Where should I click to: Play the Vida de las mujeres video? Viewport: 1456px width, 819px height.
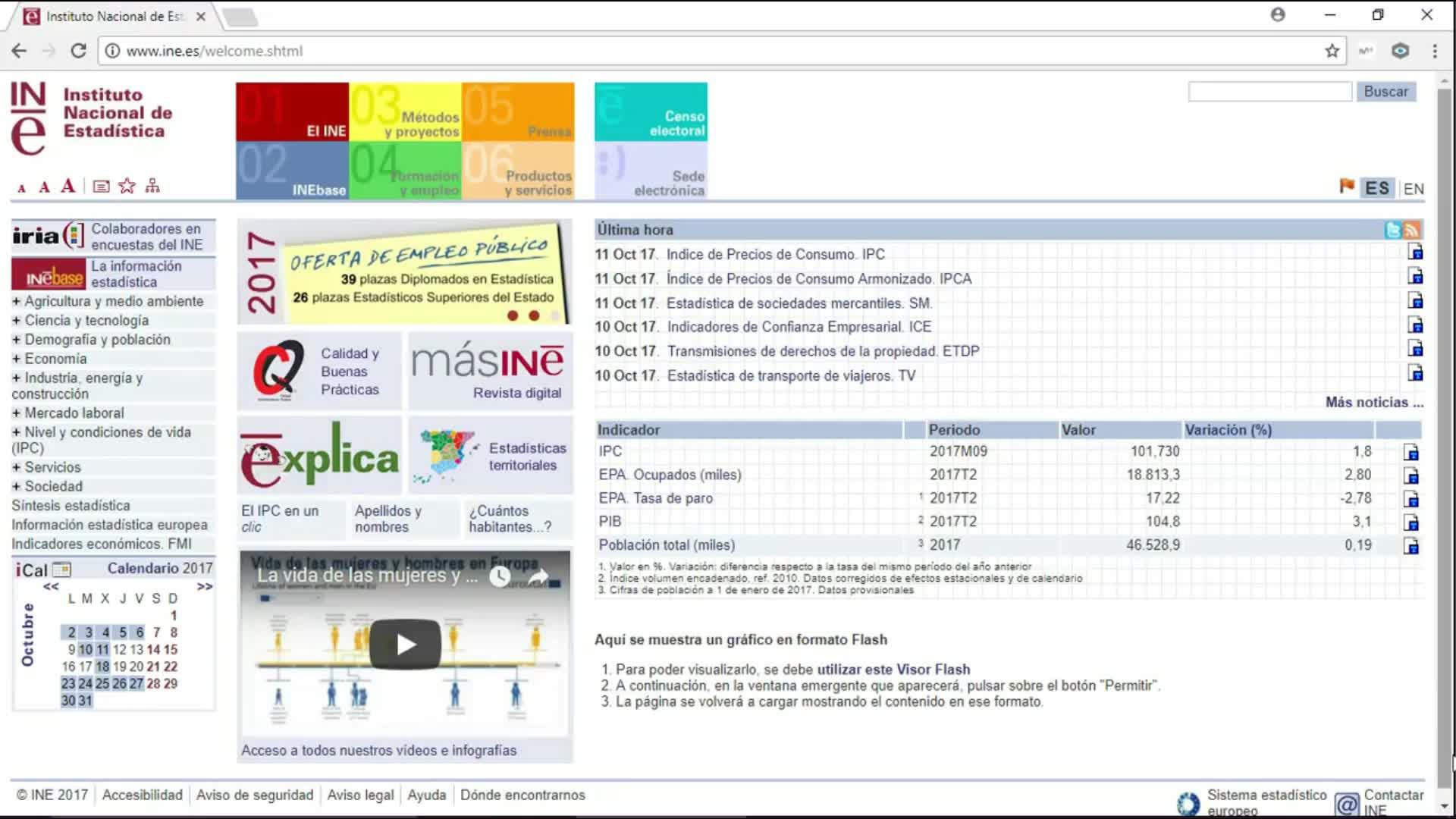tap(405, 645)
